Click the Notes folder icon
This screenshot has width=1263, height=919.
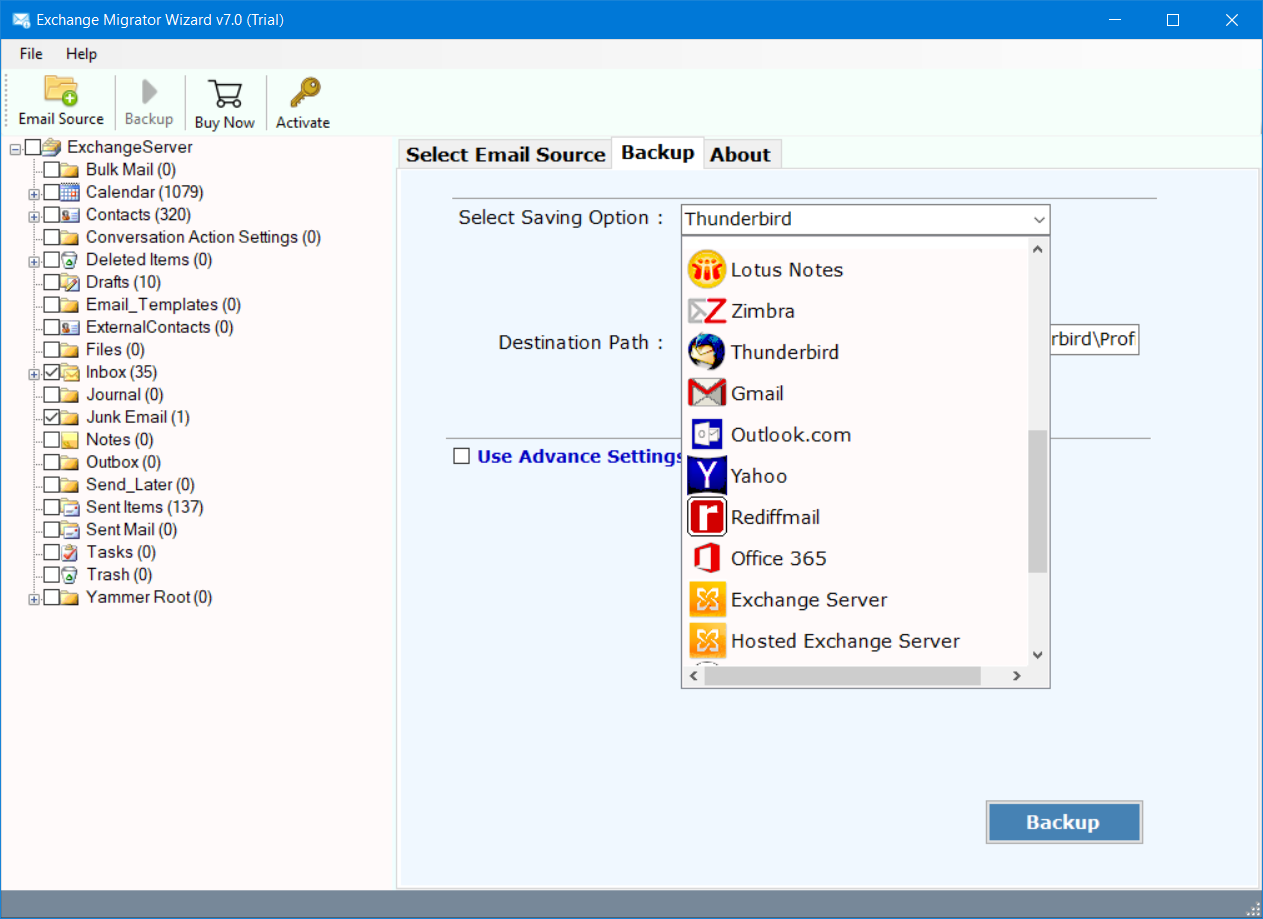tap(70, 440)
